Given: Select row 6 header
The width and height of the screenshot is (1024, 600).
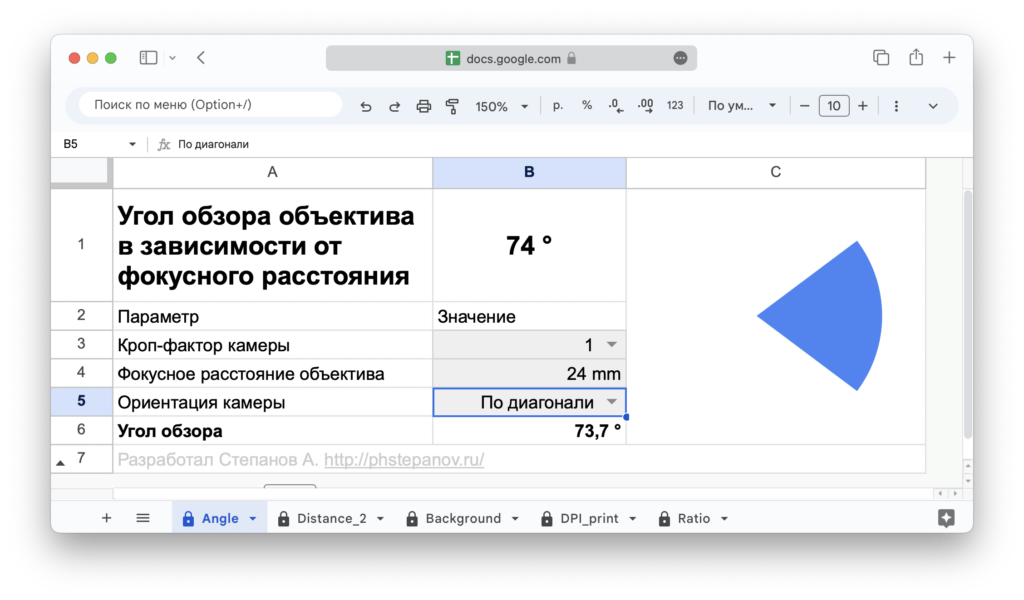Looking at the screenshot, I should (x=81, y=430).
